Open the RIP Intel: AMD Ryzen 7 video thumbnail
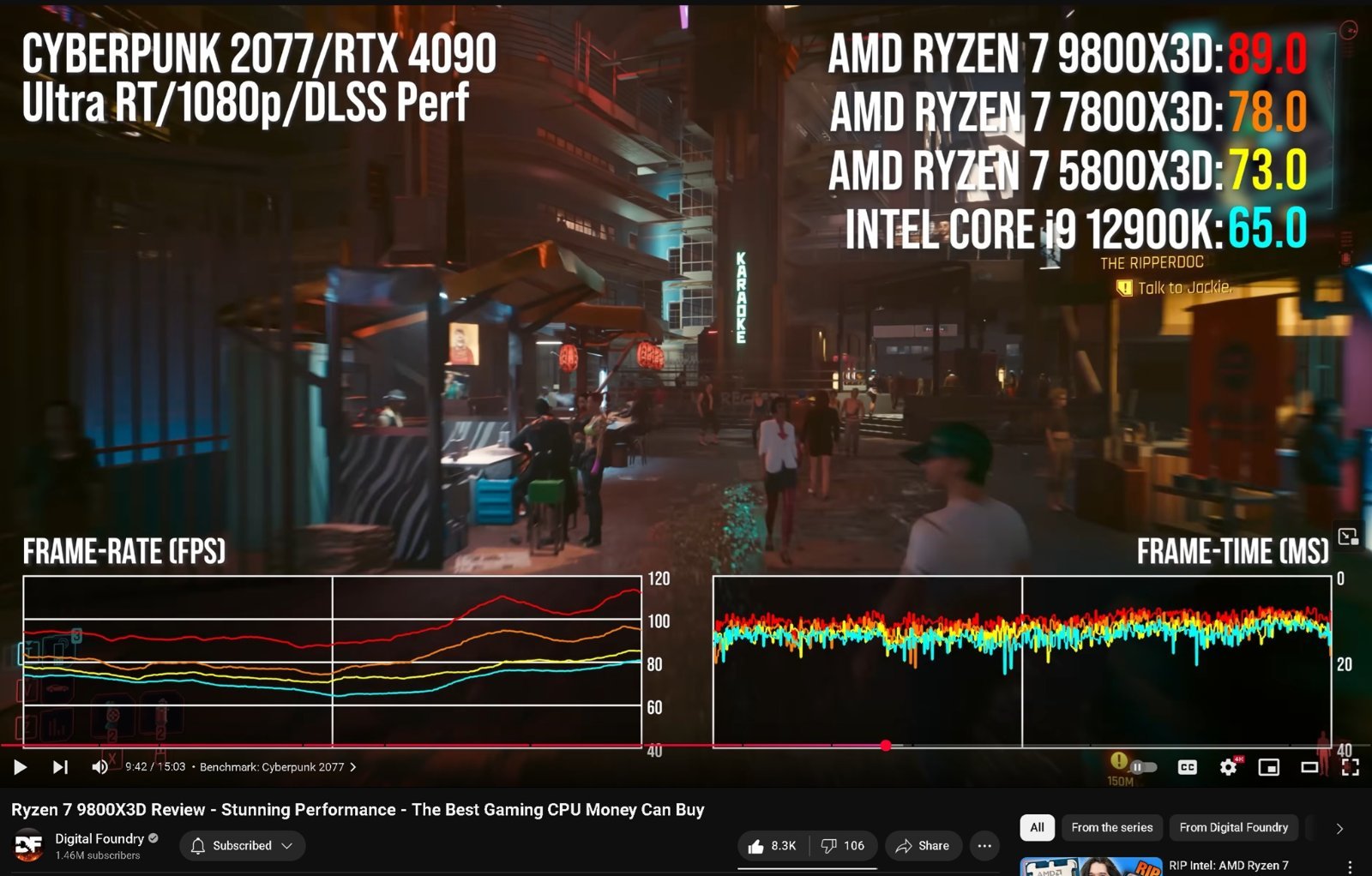Viewport: 1372px width, 876px height. pos(1091,866)
